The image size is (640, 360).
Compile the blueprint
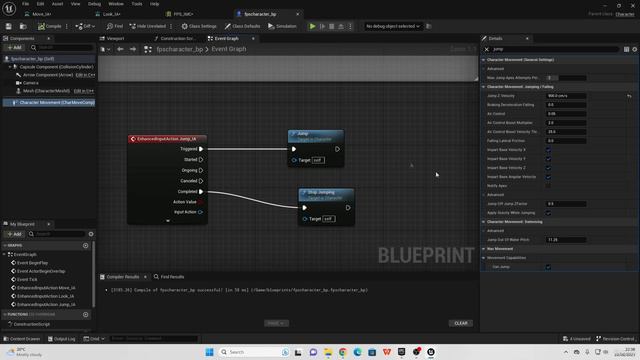[49, 26]
